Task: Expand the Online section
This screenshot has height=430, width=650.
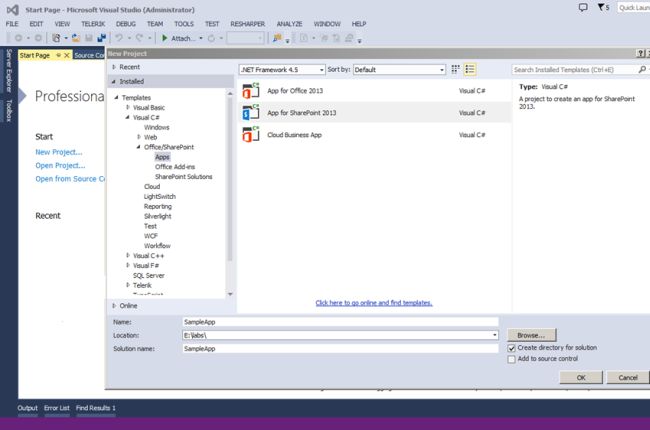Action: (x=114, y=306)
